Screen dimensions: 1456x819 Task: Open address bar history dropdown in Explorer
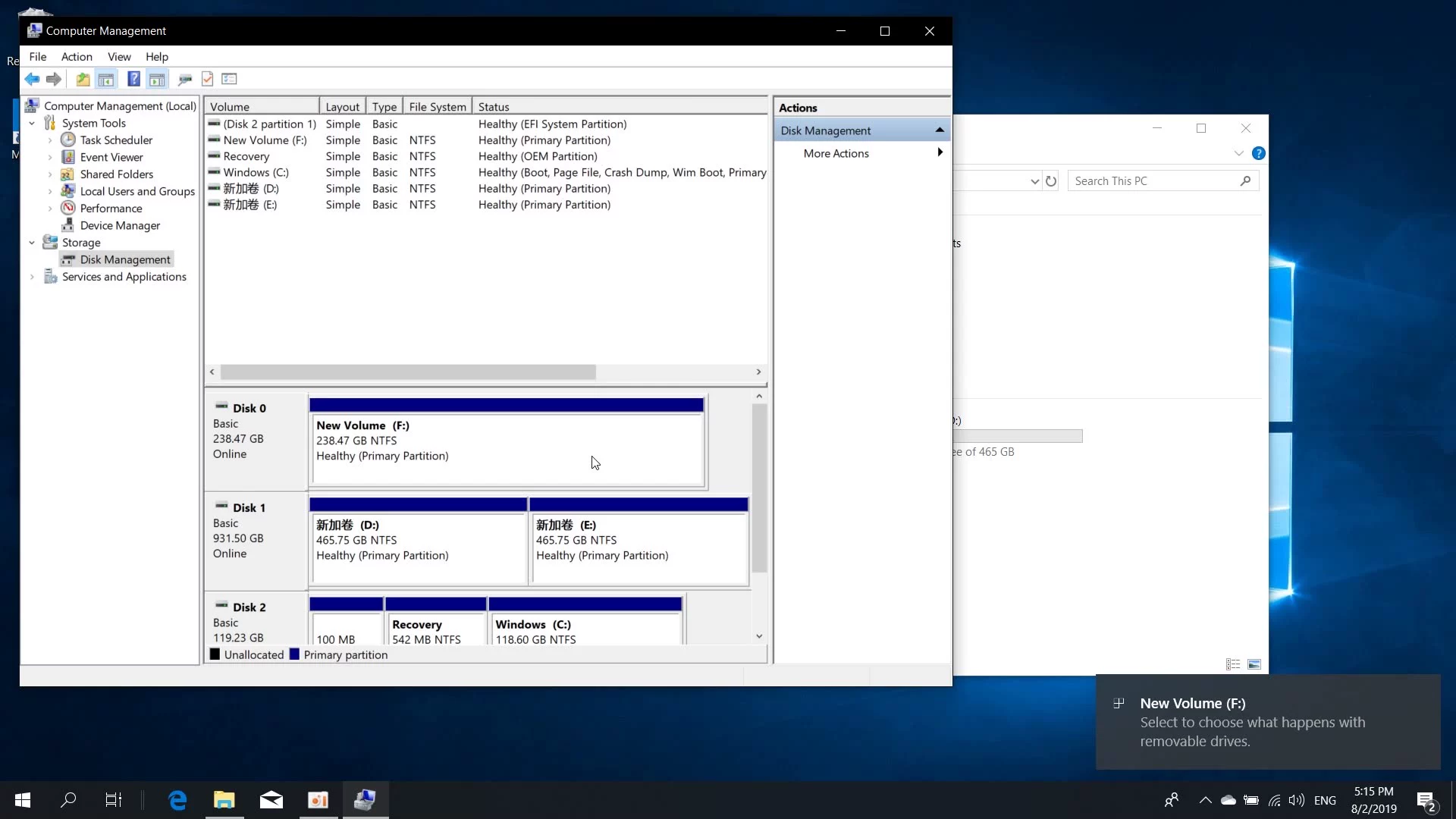[1034, 181]
